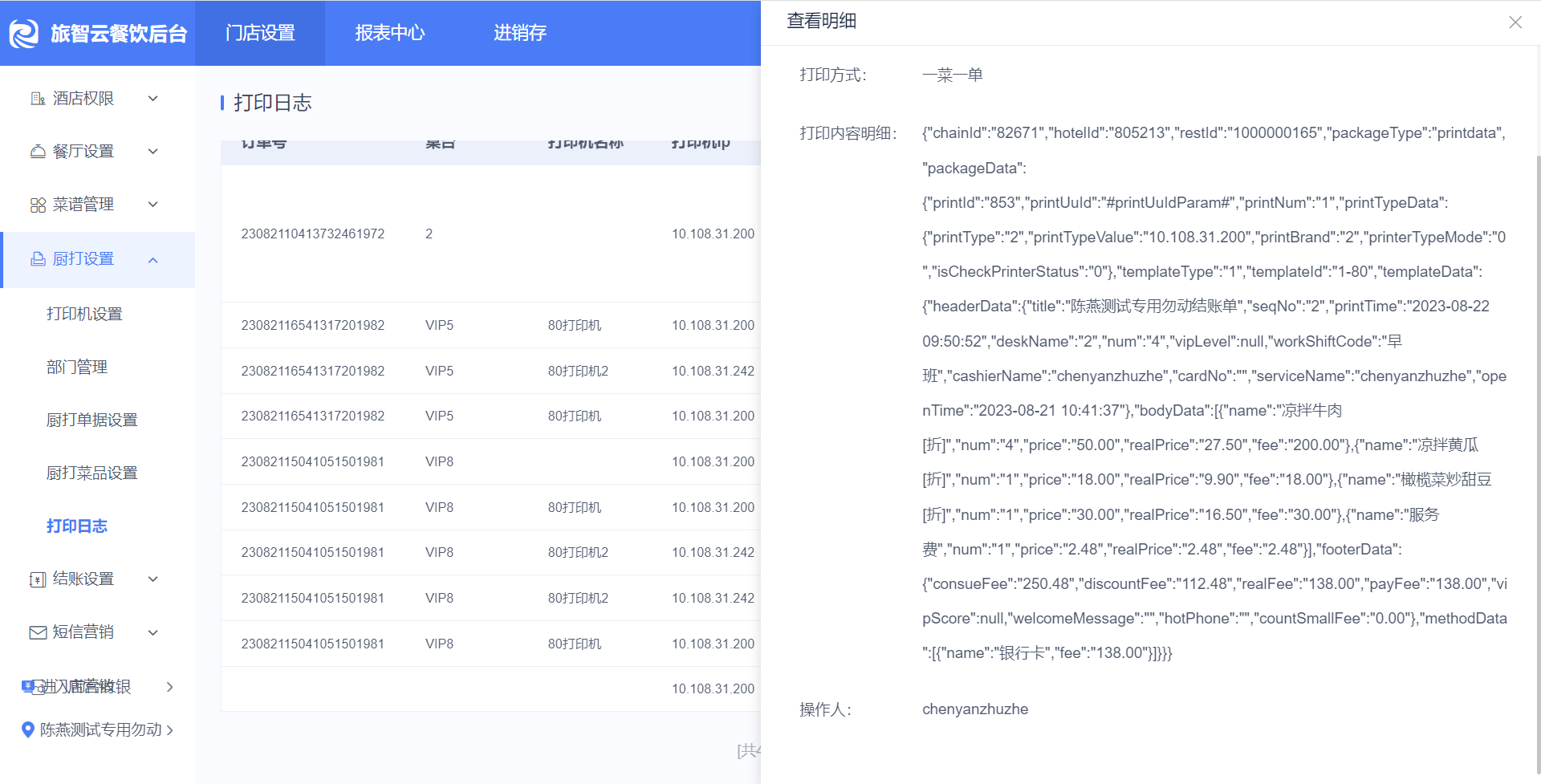Click the 一菜一单 print mode value

point(953,75)
